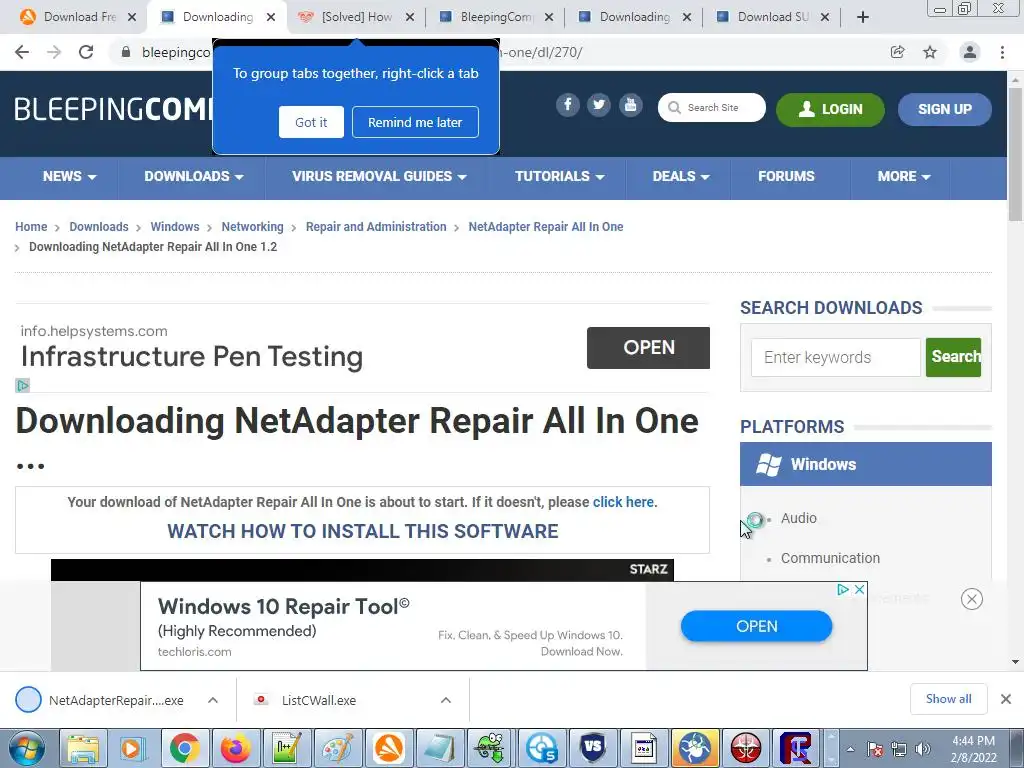Reload the current page

point(86,52)
